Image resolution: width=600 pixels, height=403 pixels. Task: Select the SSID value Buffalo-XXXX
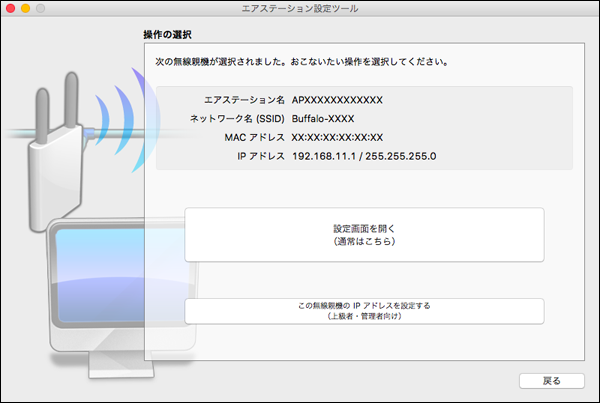[323, 119]
